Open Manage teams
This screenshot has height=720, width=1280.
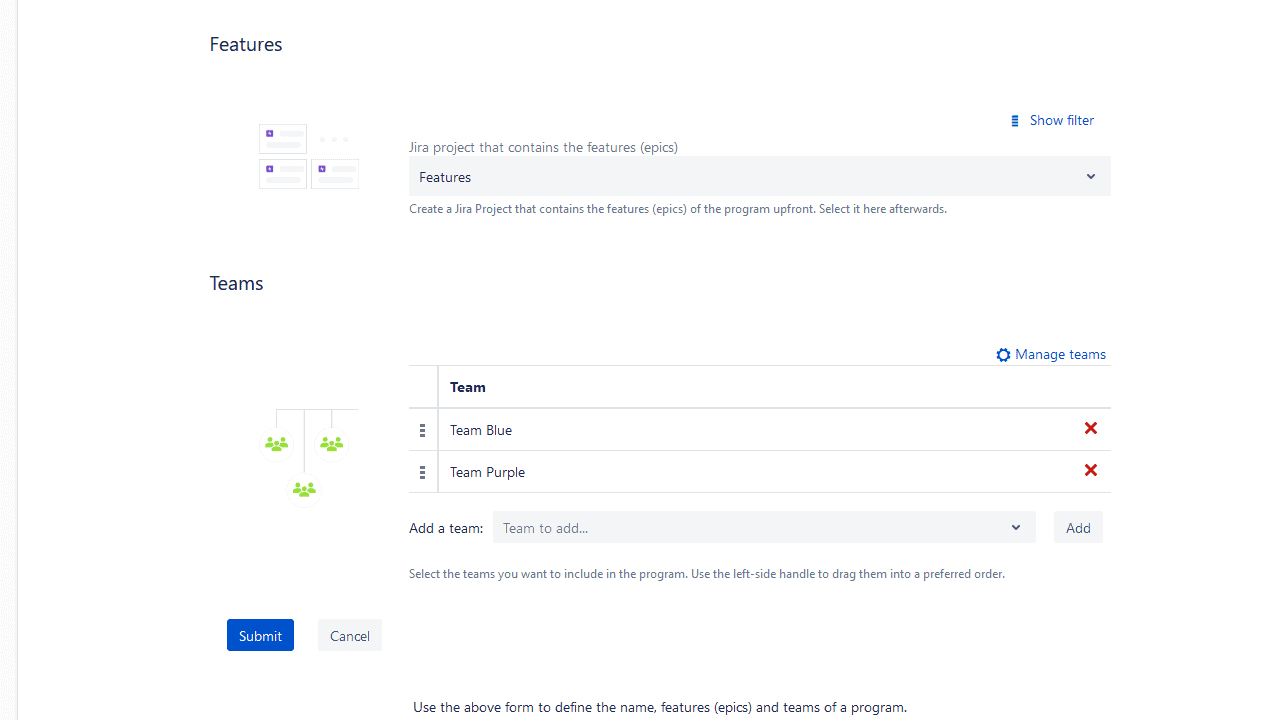click(x=1059, y=354)
